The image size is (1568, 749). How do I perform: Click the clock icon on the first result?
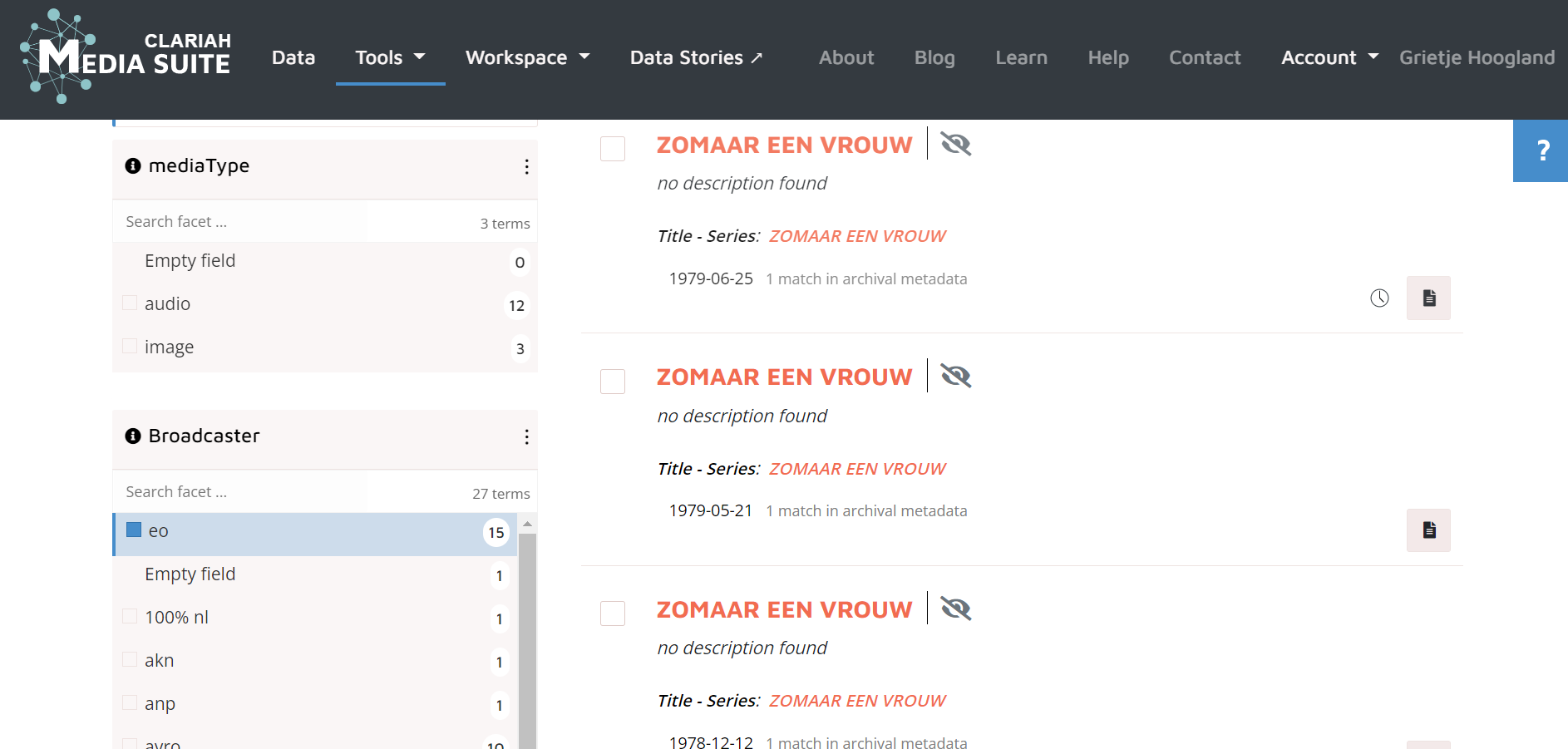[1379, 297]
